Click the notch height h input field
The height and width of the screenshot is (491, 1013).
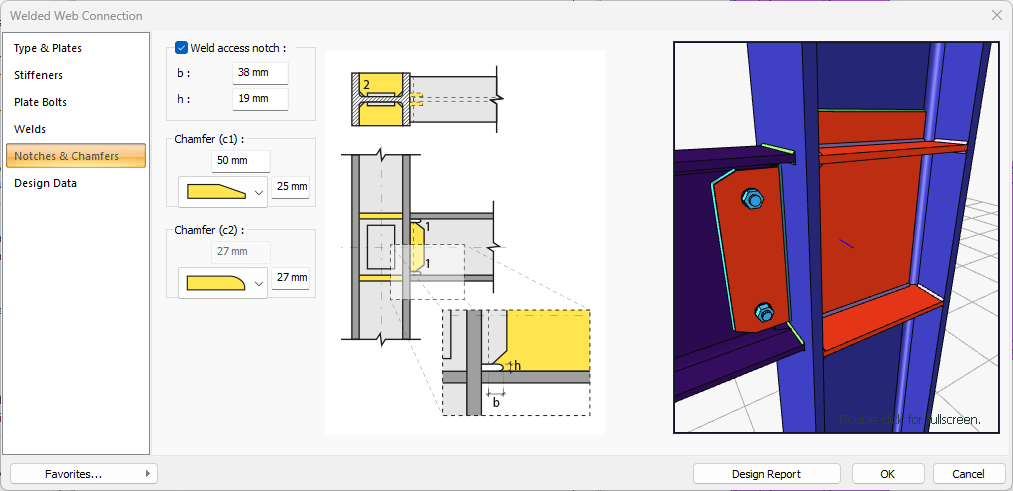tap(260, 99)
